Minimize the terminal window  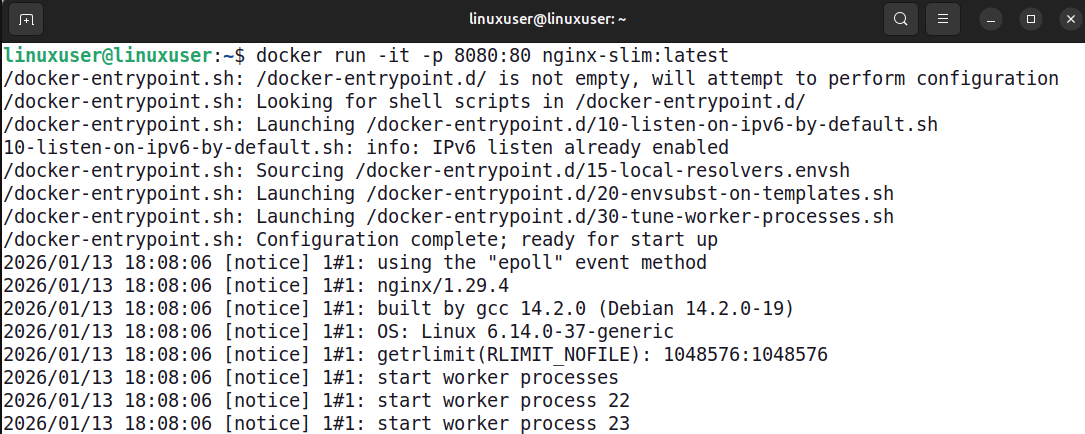991,19
